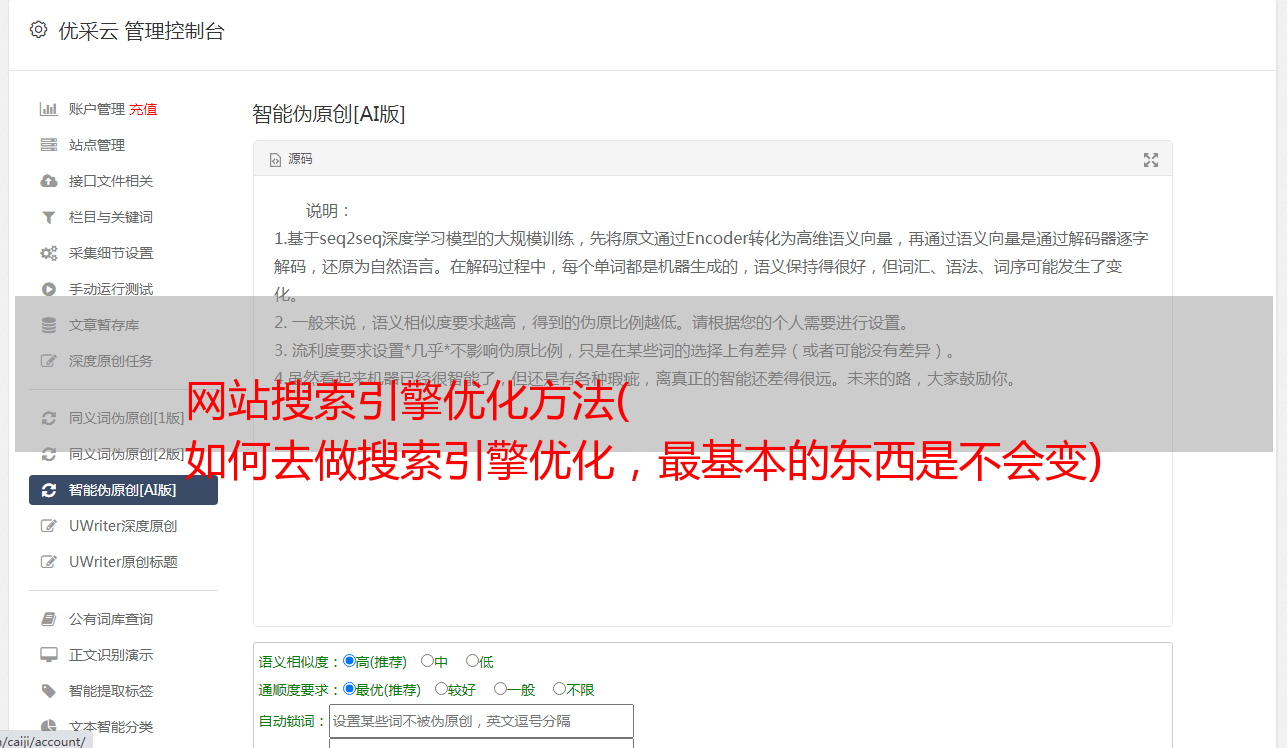Image resolution: width=1287 pixels, height=748 pixels.
Task: Click the tag icon for 智能提取标签
Action: (48, 691)
